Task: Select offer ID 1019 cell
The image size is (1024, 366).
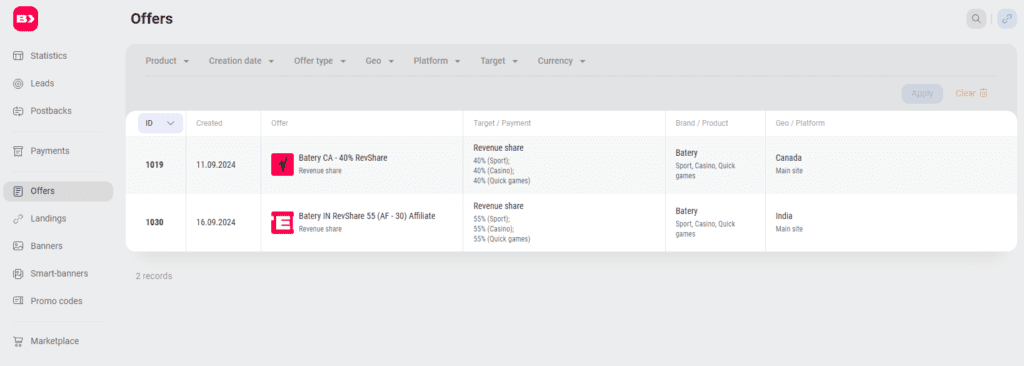Action: (x=155, y=165)
